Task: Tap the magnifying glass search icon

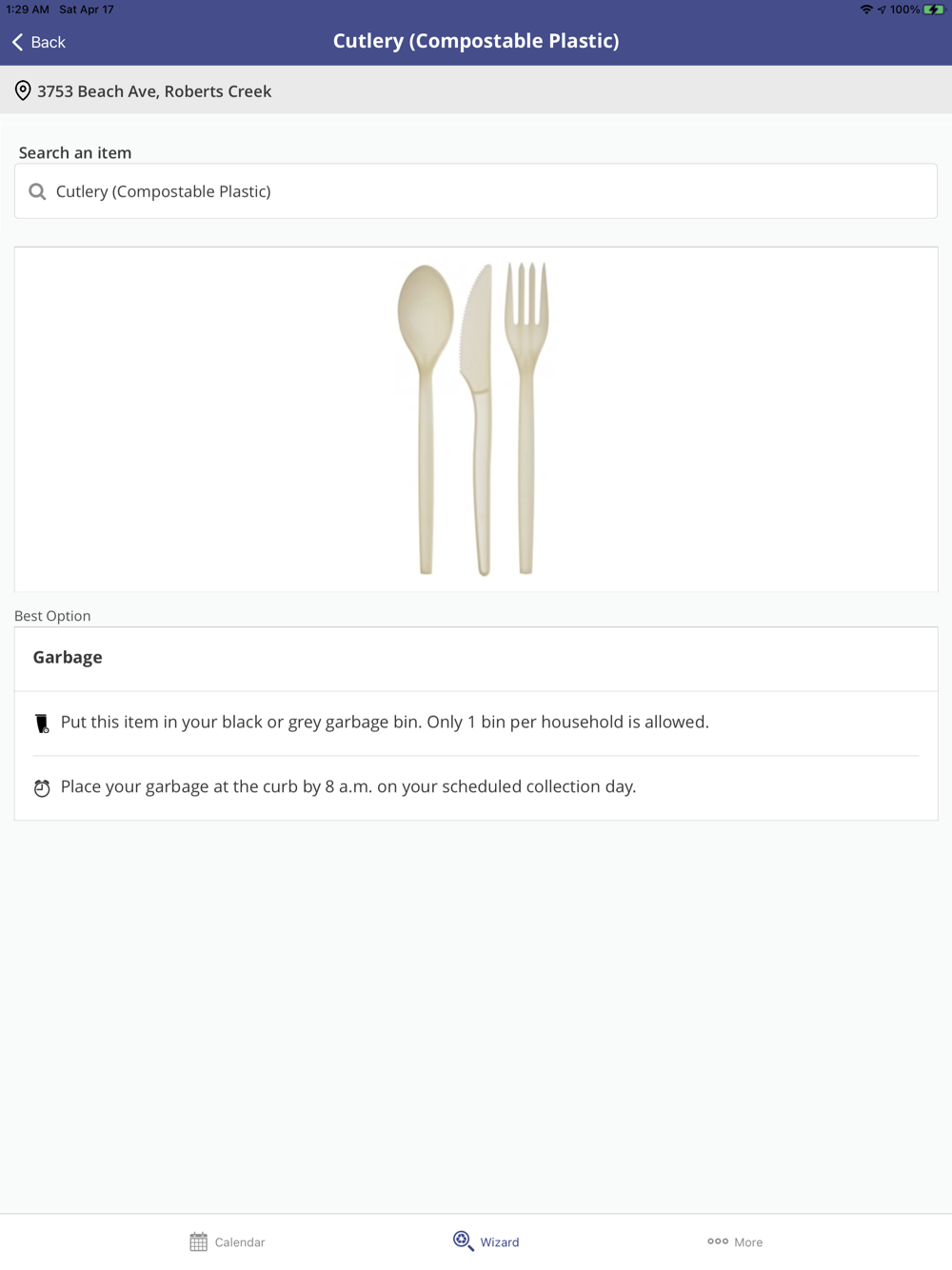Action: pyautogui.click(x=37, y=191)
